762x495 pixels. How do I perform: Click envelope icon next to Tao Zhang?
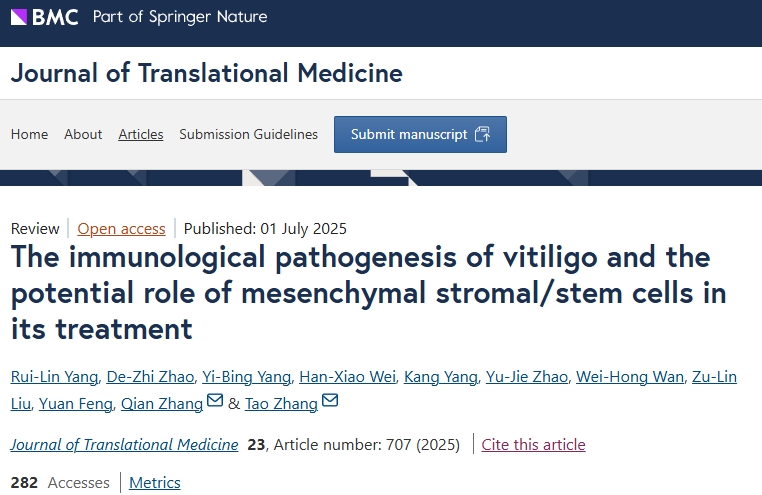coord(330,403)
